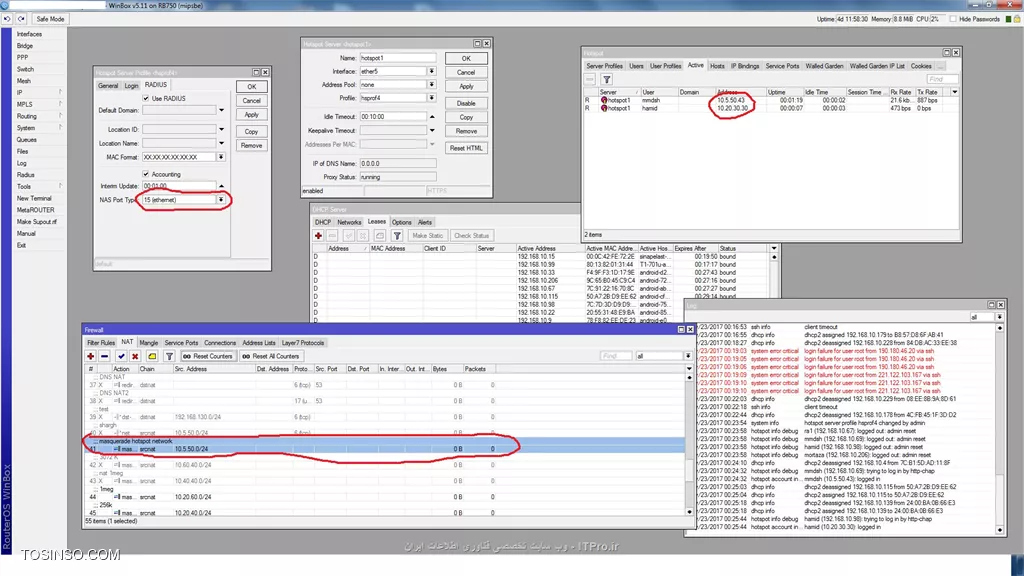1024x576 pixels.
Task: Remove selected NAT rule with the minus icon
Action: coord(104,356)
